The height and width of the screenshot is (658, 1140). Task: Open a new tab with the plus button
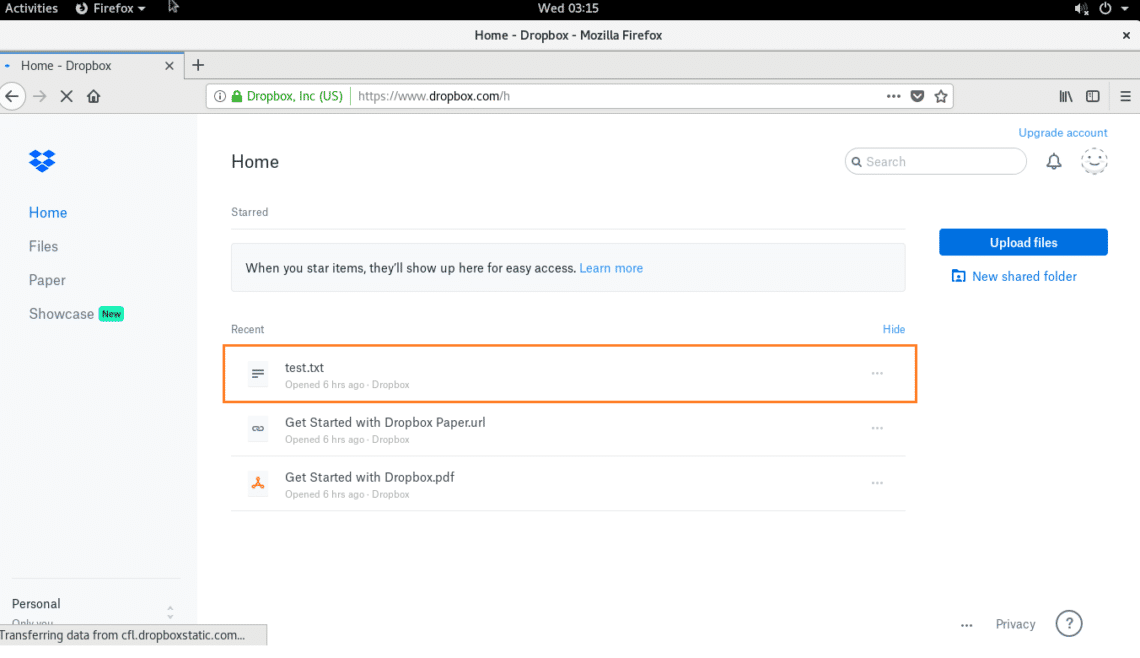pos(198,65)
